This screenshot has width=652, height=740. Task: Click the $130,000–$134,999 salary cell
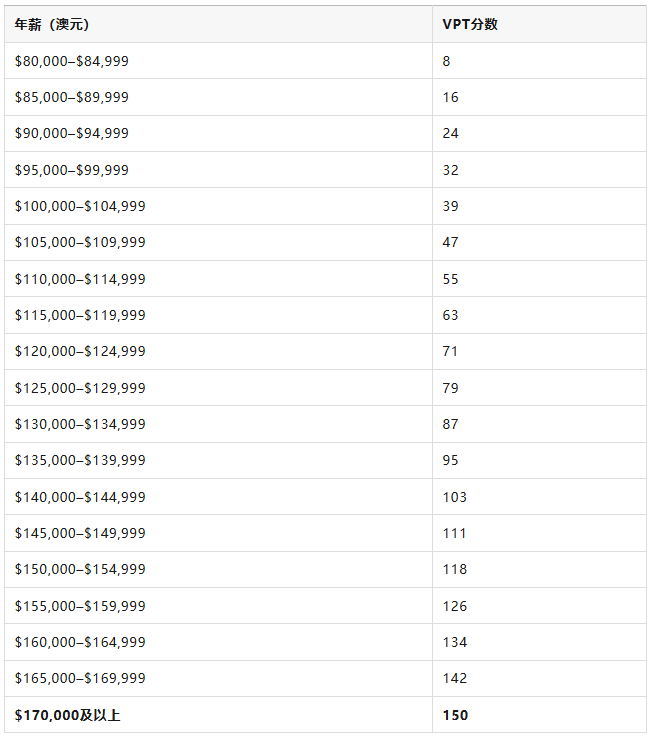(x=218, y=424)
